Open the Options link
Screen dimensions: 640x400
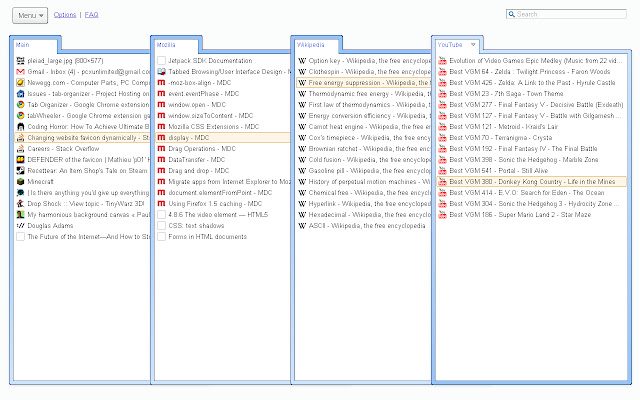65,15
